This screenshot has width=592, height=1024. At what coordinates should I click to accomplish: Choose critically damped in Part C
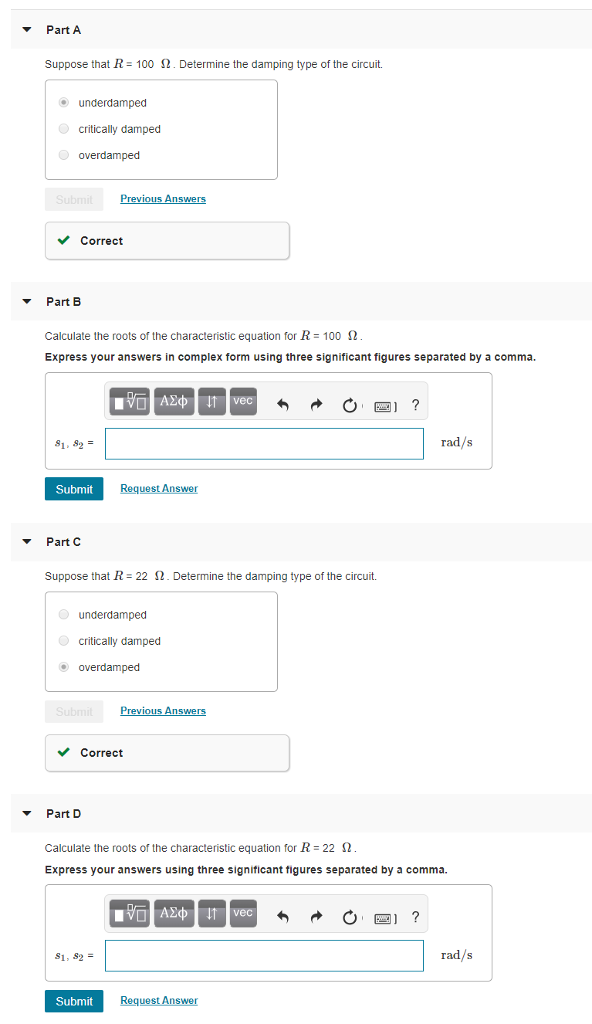pos(63,641)
